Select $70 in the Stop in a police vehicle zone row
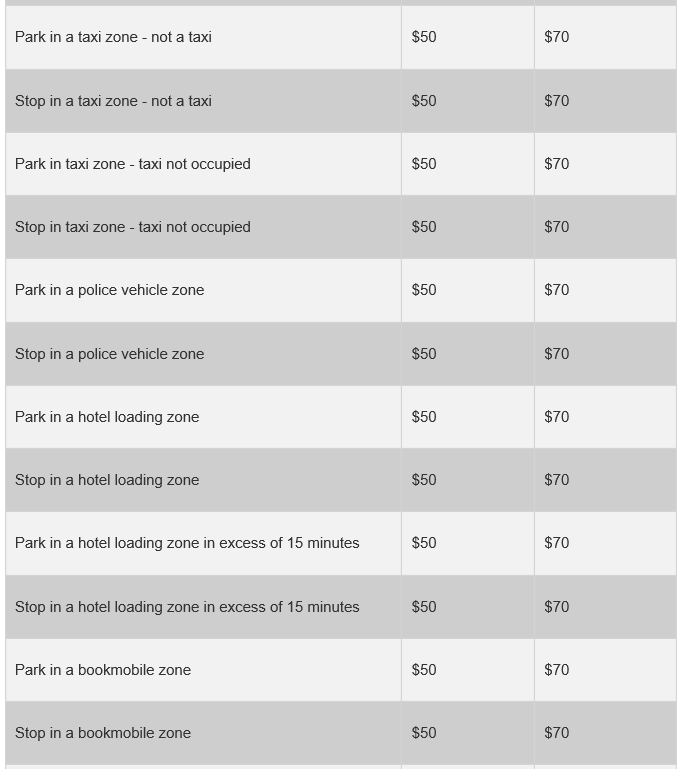684x769 pixels. (x=557, y=354)
